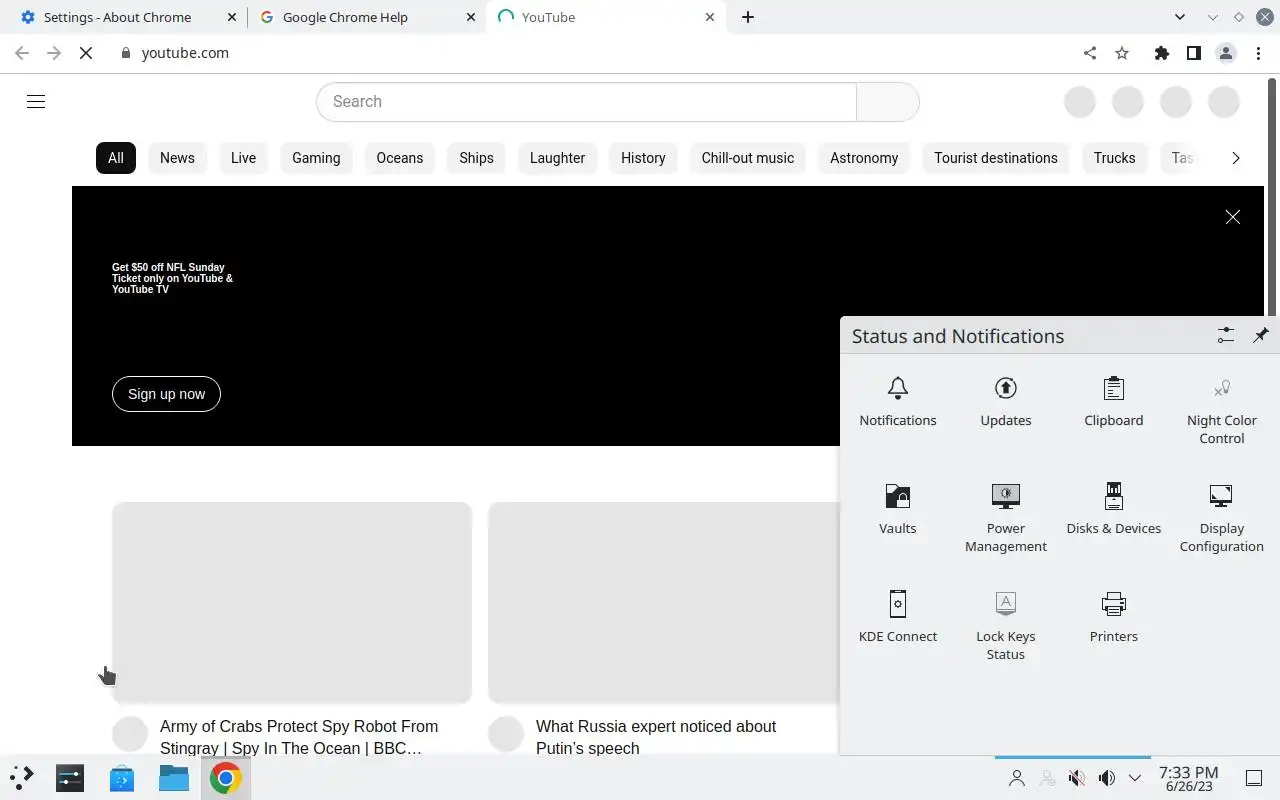Viewport: 1280px width, 800px height.
Task: Focus the YouTube Search field
Action: click(x=586, y=101)
